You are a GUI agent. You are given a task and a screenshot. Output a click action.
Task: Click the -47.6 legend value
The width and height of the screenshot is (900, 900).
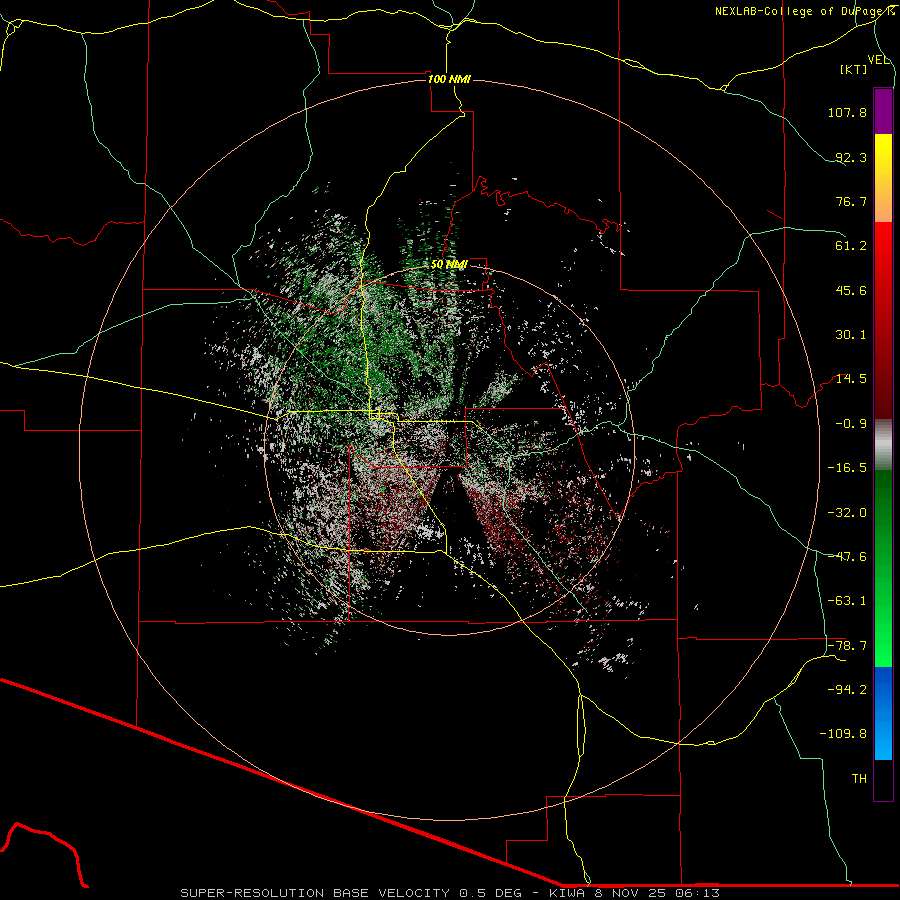[847, 557]
